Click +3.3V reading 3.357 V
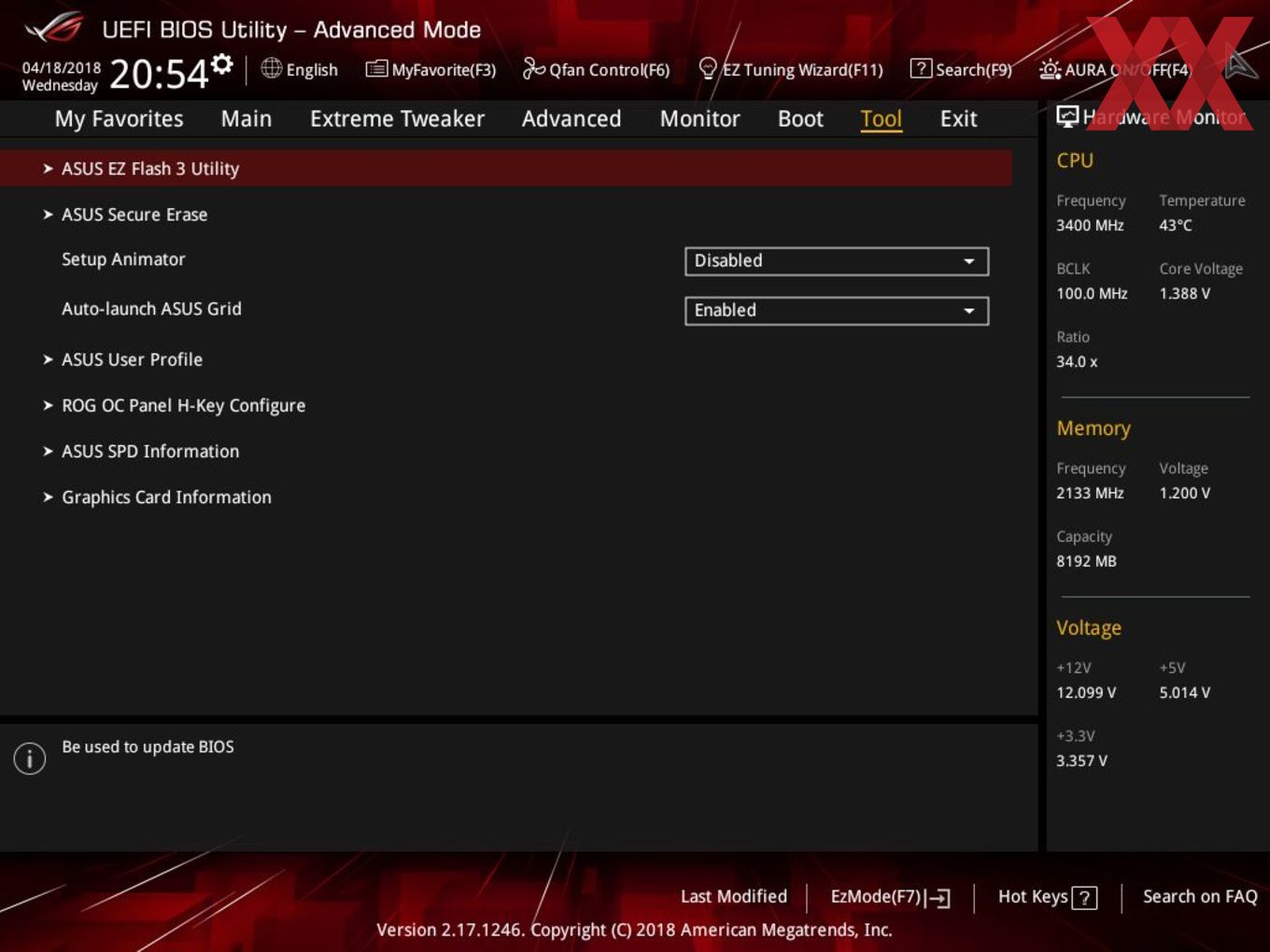Screen dimensions: 1270x952 pyautogui.click(x=1081, y=761)
